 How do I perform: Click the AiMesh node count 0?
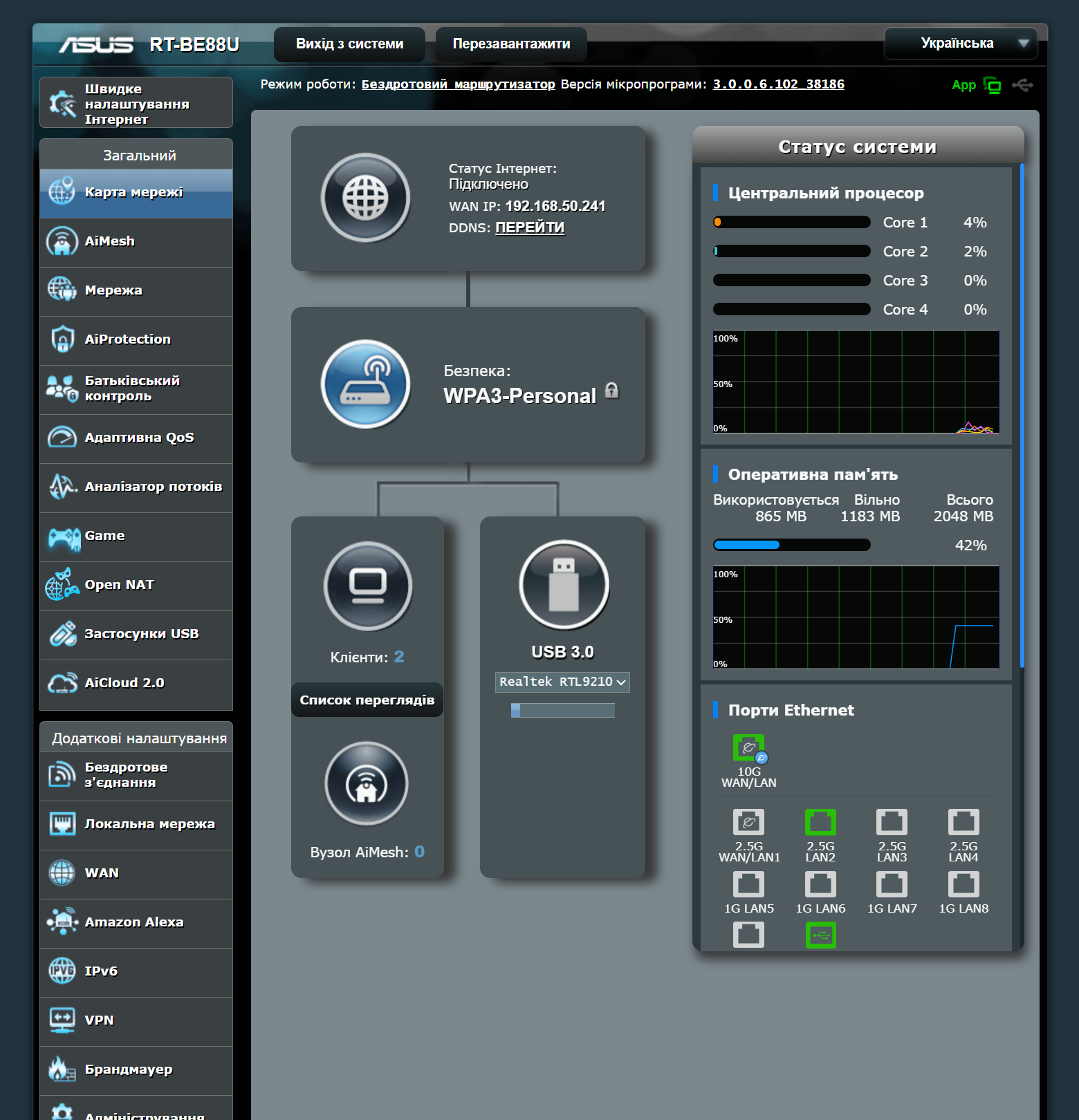pos(420,852)
